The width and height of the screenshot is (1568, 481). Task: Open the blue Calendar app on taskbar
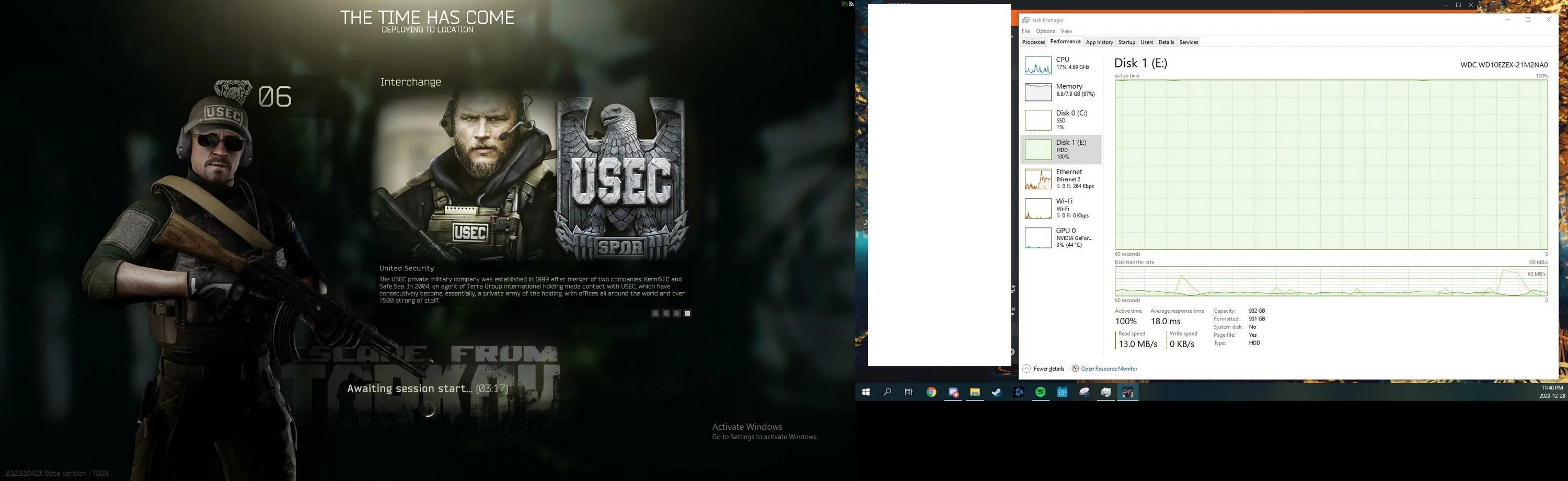coord(1062,392)
